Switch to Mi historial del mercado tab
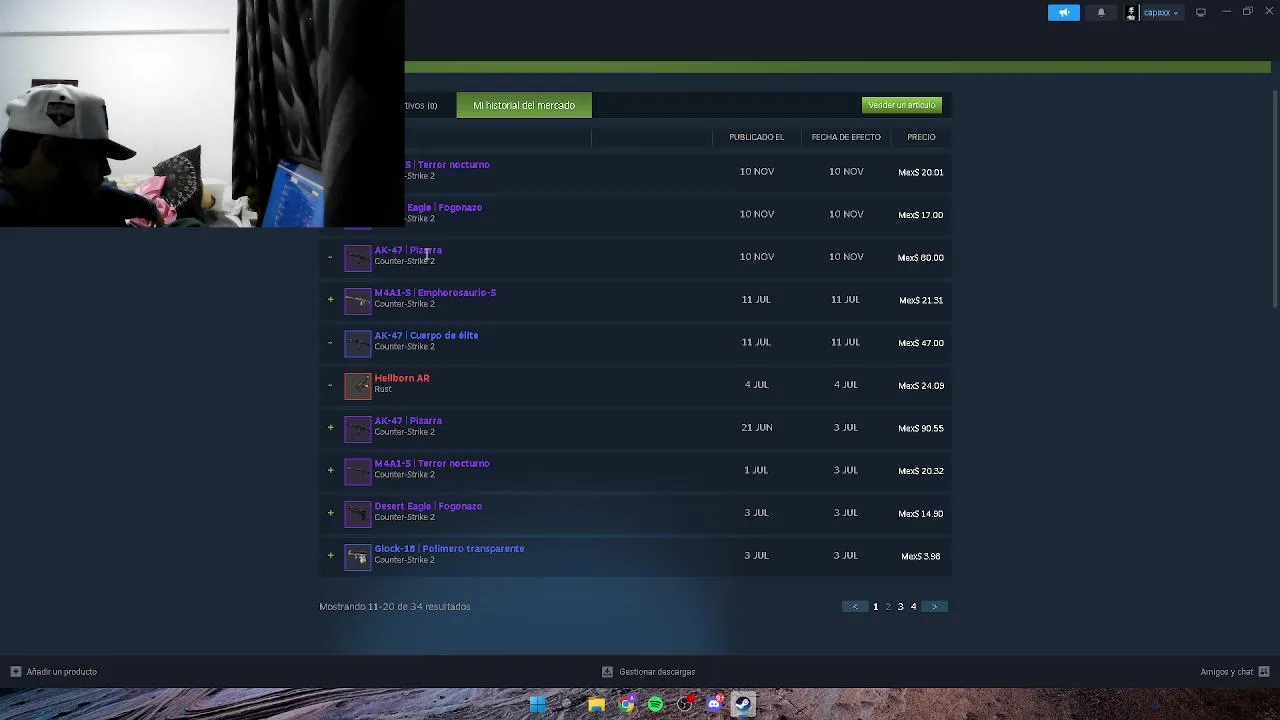This screenshot has height=720, width=1280. pyautogui.click(x=524, y=105)
